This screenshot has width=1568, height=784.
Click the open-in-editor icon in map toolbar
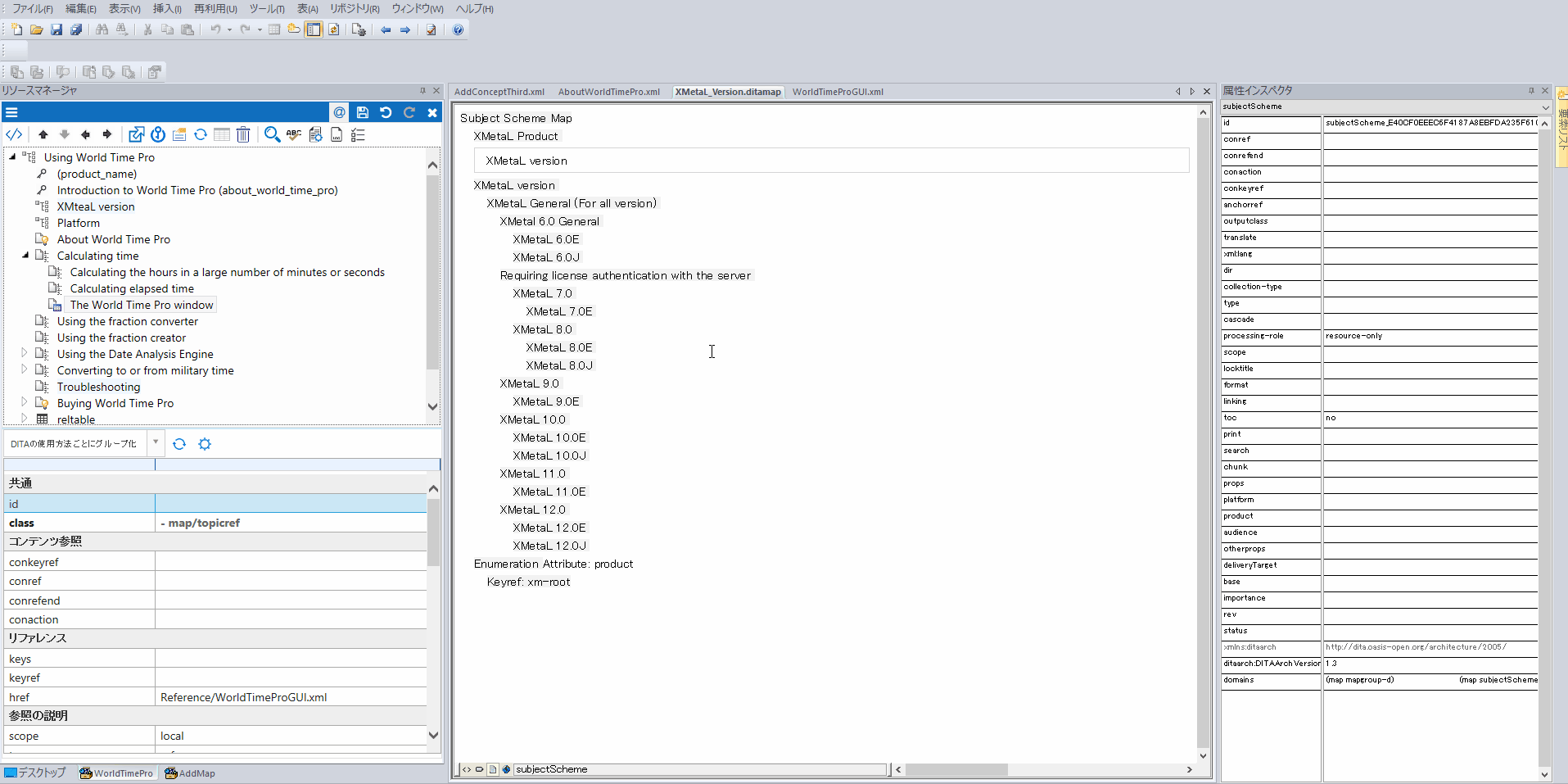coord(137,134)
